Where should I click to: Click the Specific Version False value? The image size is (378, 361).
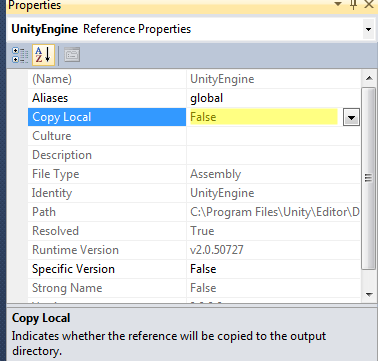(203, 269)
